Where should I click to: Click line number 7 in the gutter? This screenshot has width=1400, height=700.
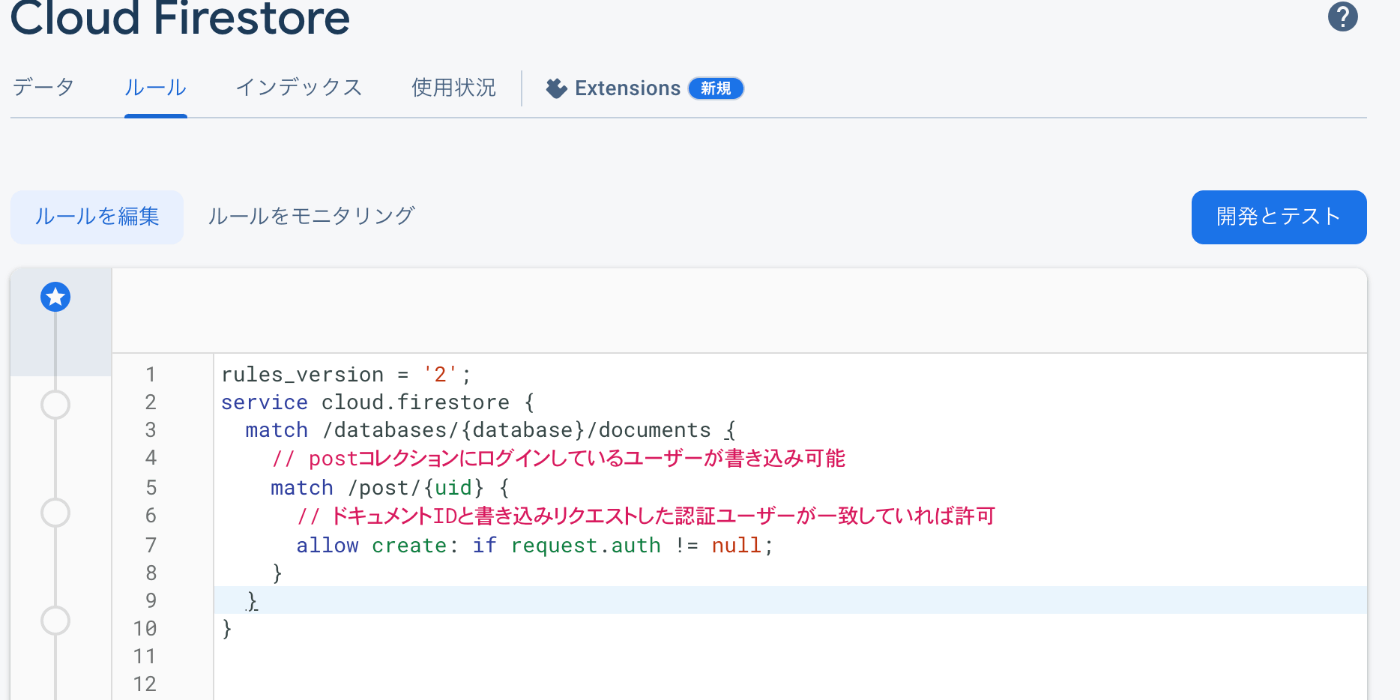click(151, 545)
